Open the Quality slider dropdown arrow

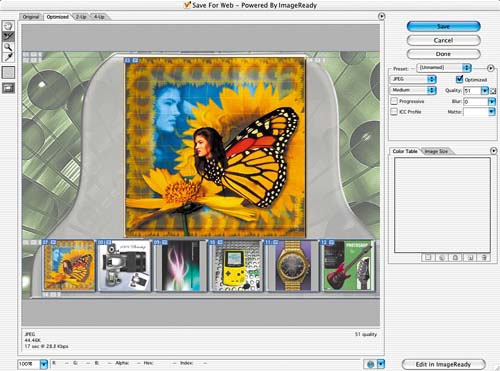click(485, 91)
